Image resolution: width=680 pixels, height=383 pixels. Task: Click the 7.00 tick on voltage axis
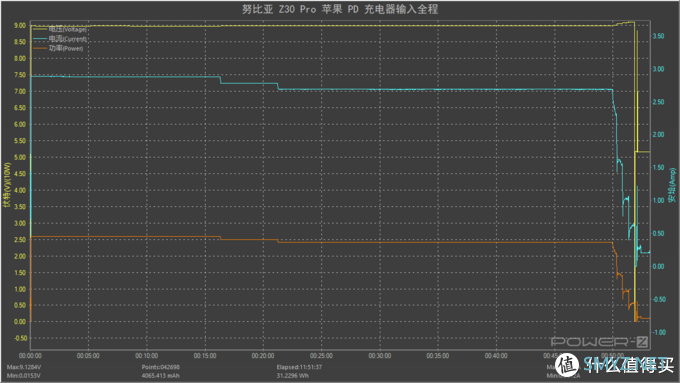[20, 92]
